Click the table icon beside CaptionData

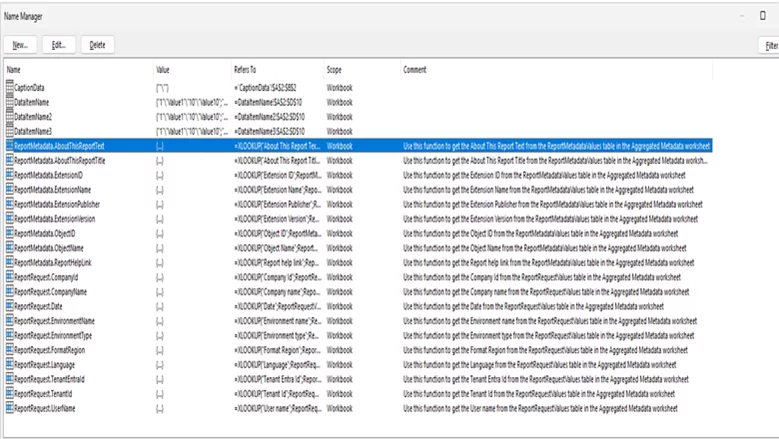(9, 88)
